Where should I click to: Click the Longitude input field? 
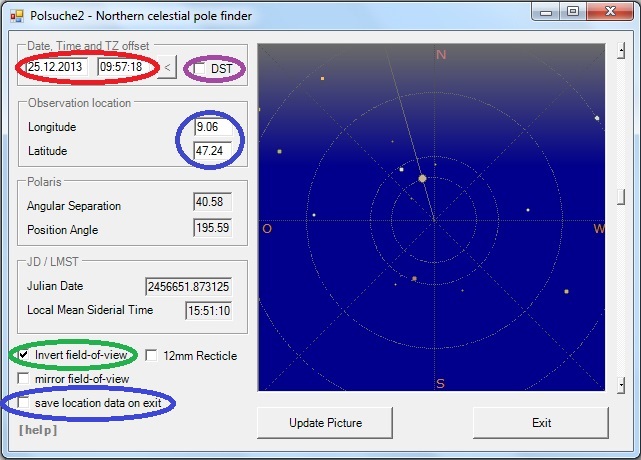[x=213, y=127]
